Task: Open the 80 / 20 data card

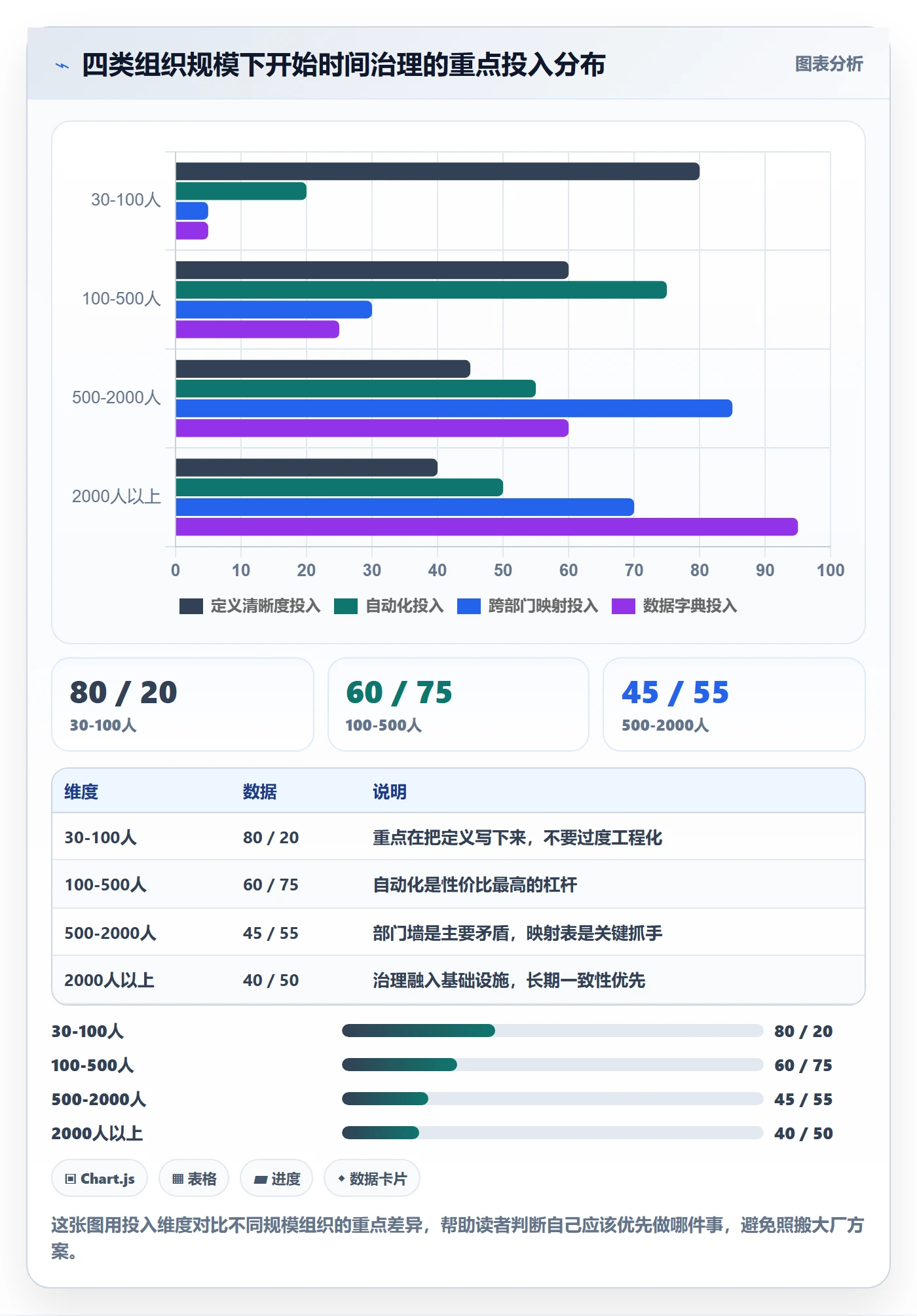Action: [183, 704]
